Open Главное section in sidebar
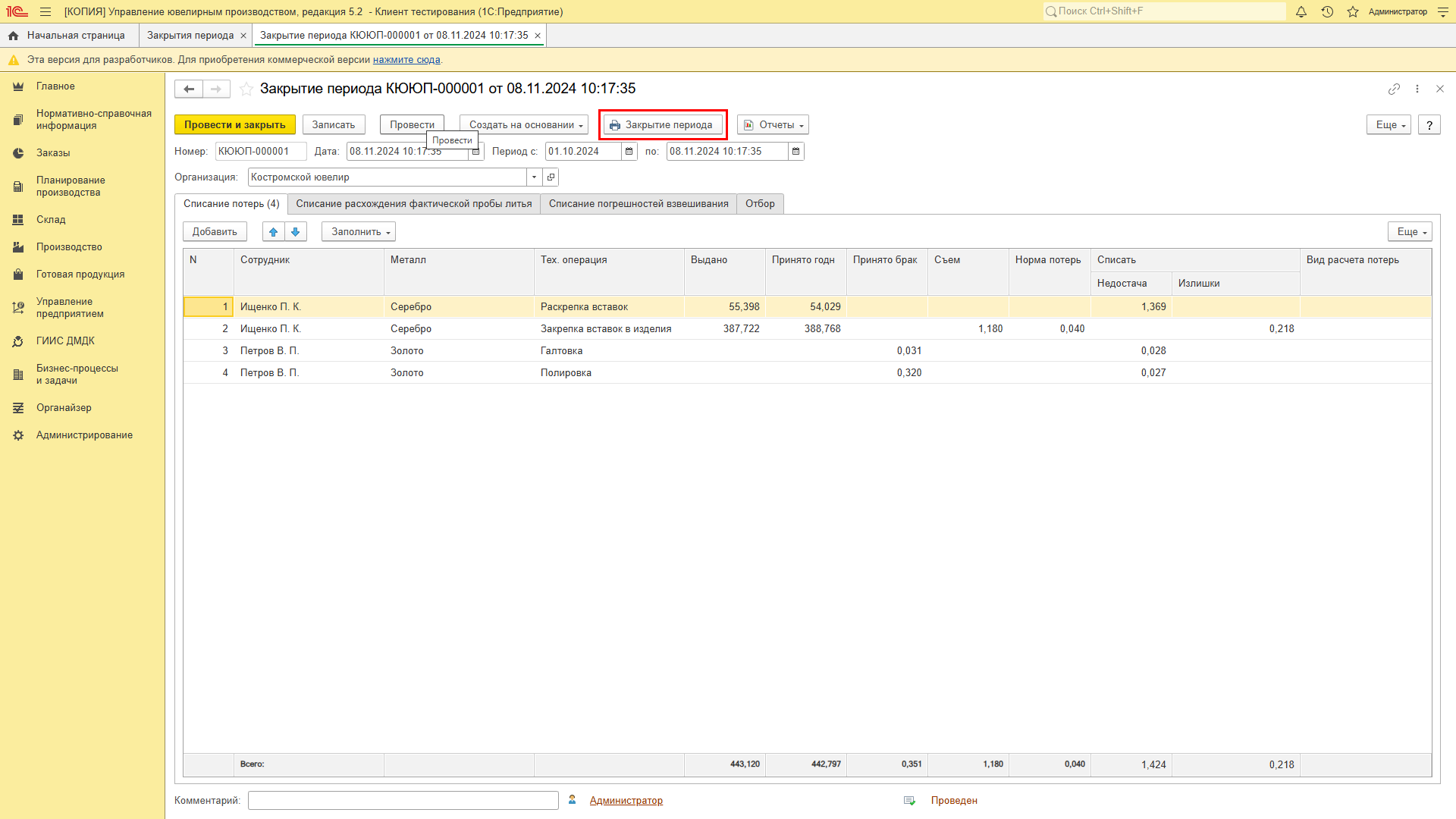Viewport: 1456px width, 819px height. tap(55, 86)
